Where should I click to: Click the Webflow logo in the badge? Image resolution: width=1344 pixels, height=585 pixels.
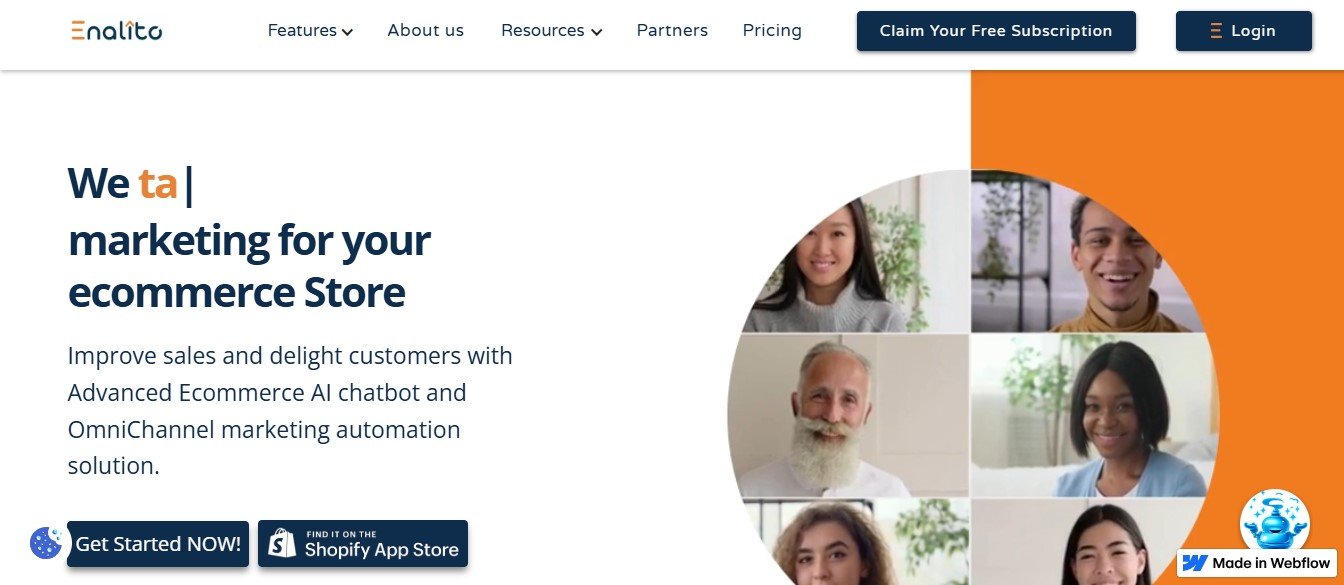[x=1192, y=562]
